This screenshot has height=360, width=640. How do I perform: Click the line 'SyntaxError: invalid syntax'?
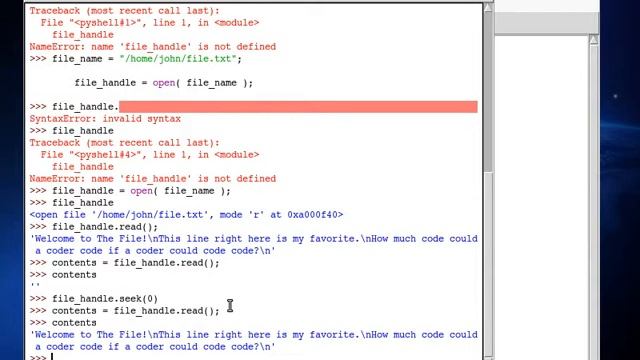pos(105,119)
